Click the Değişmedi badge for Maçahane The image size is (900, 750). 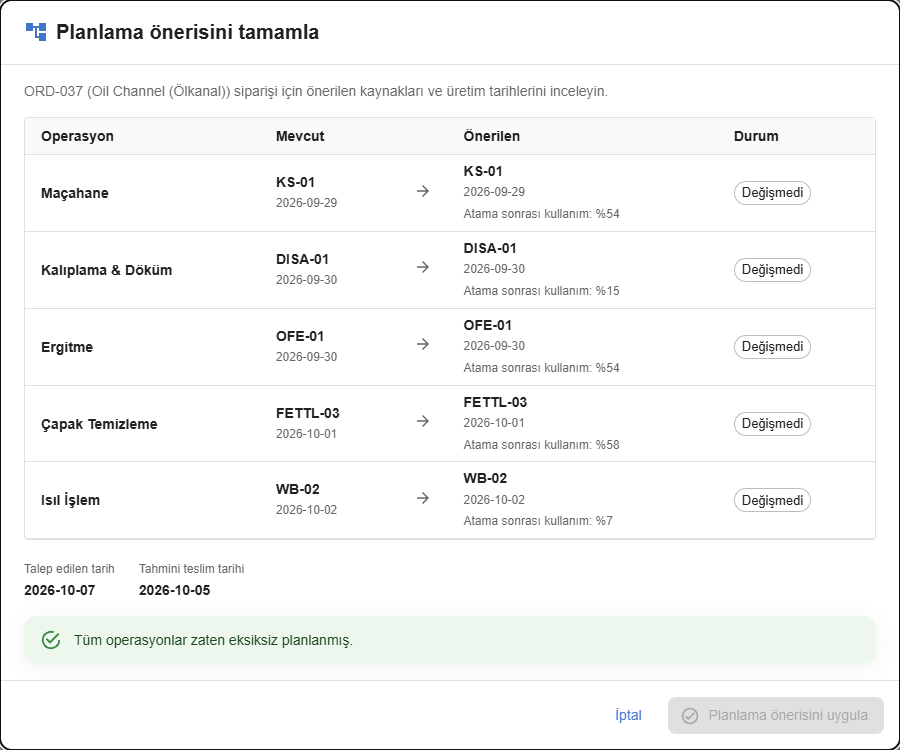pos(772,193)
